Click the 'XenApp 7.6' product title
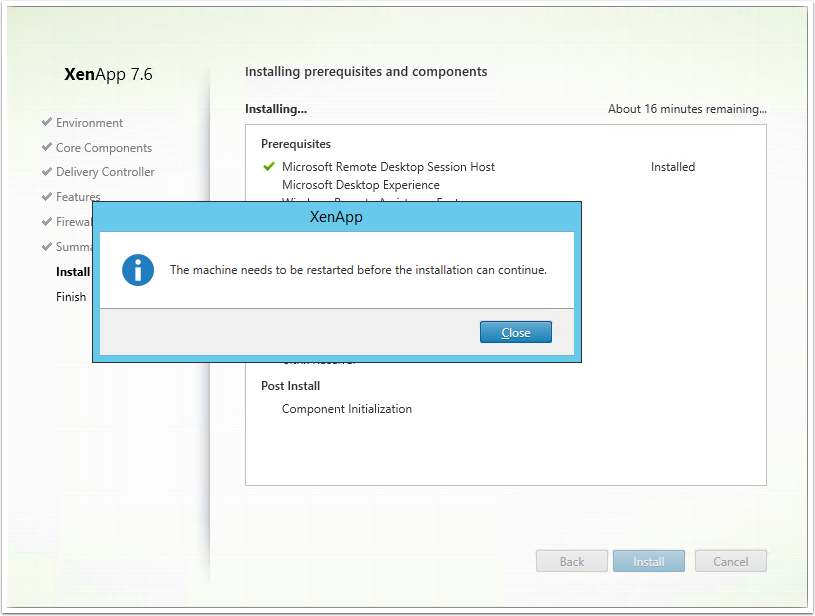Image resolution: width=815 pixels, height=616 pixels. [x=108, y=74]
